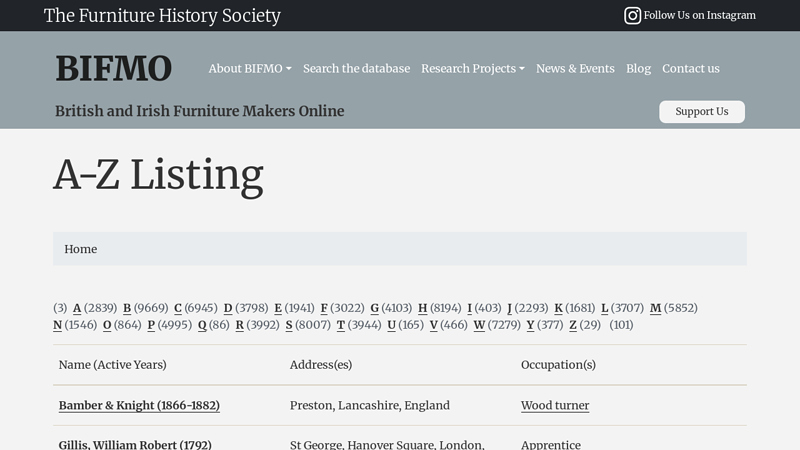Filter listing by letter A
Image resolution: width=800 pixels, height=450 pixels.
coord(77,308)
